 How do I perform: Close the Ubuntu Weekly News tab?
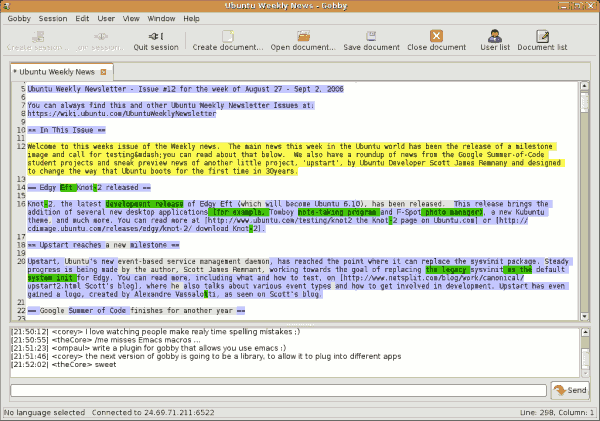[103, 73]
